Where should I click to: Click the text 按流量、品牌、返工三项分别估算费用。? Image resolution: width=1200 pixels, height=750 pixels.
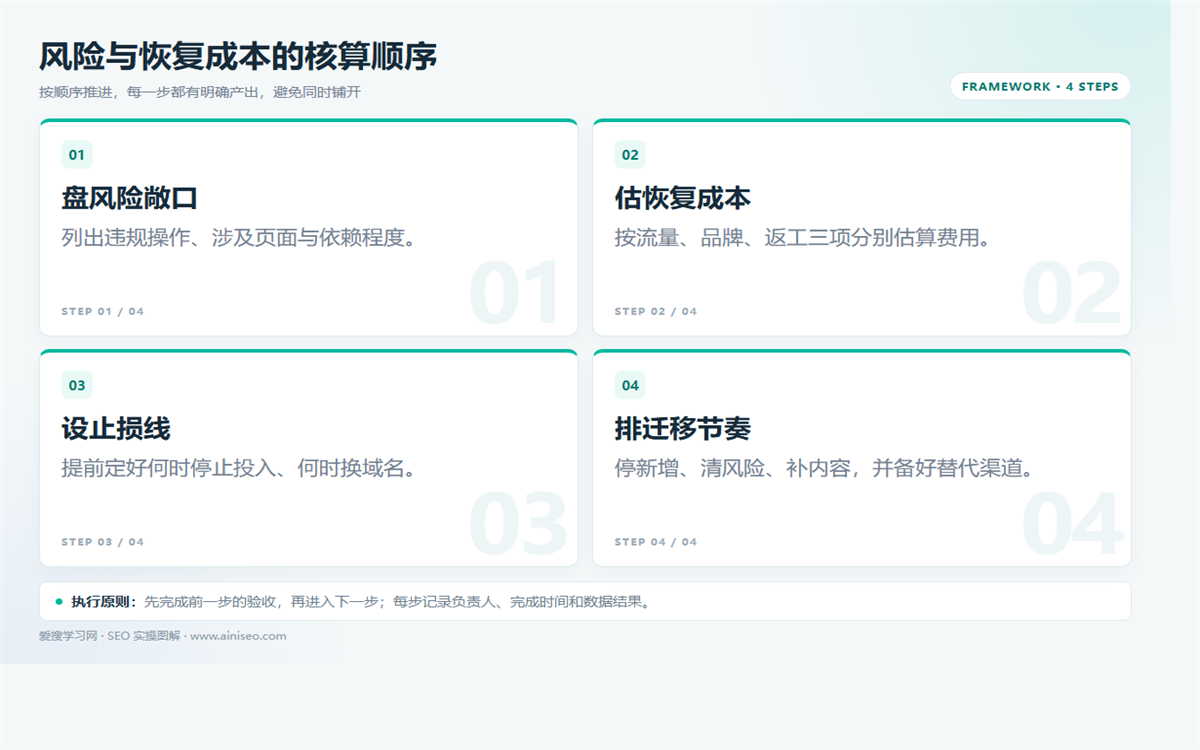[803, 238]
